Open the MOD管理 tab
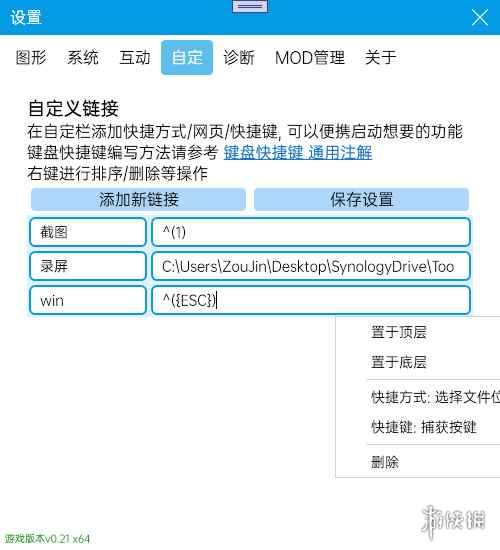This screenshot has width=500, height=550. pos(310,58)
